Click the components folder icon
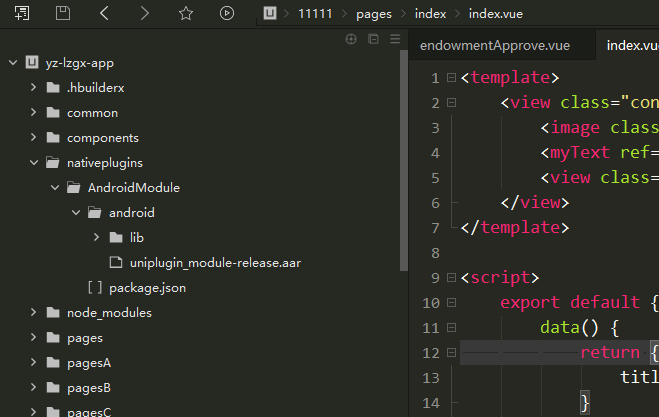659x417 pixels. 53,137
